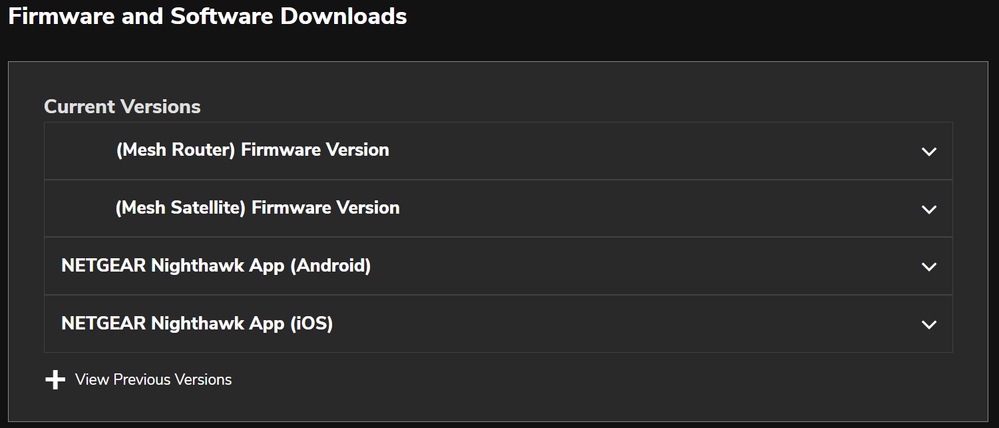Open the Nighthawk App iOS chevron
This screenshot has height=428, width=999.
pyautogui.click(x=929, y=325)
